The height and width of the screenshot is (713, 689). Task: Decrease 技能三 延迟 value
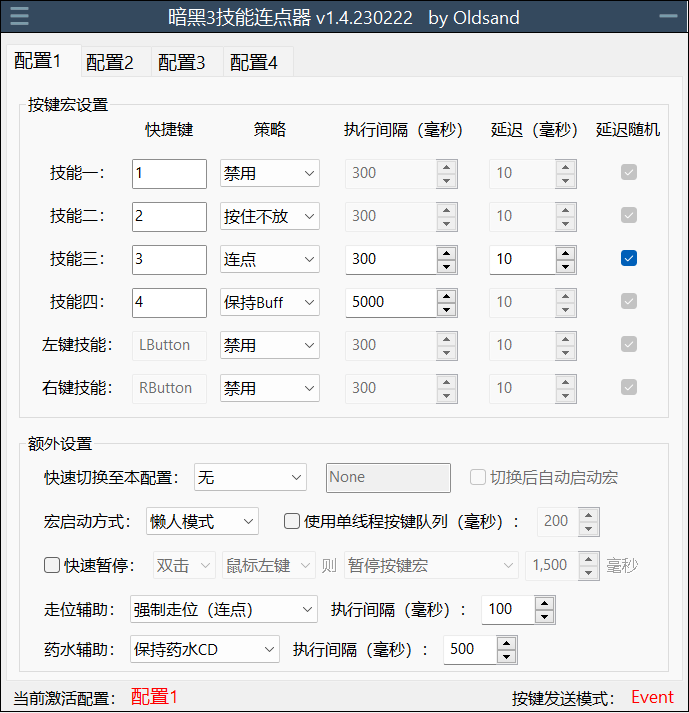[x=566, y=266]
